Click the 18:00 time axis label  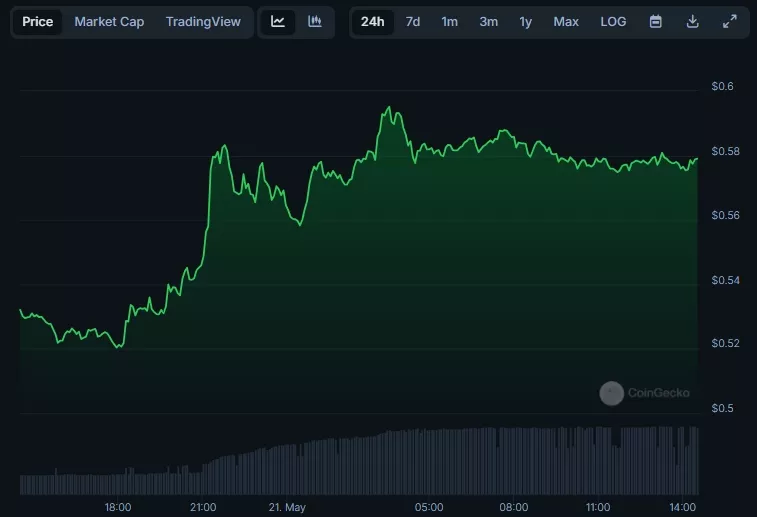(118, 507)
